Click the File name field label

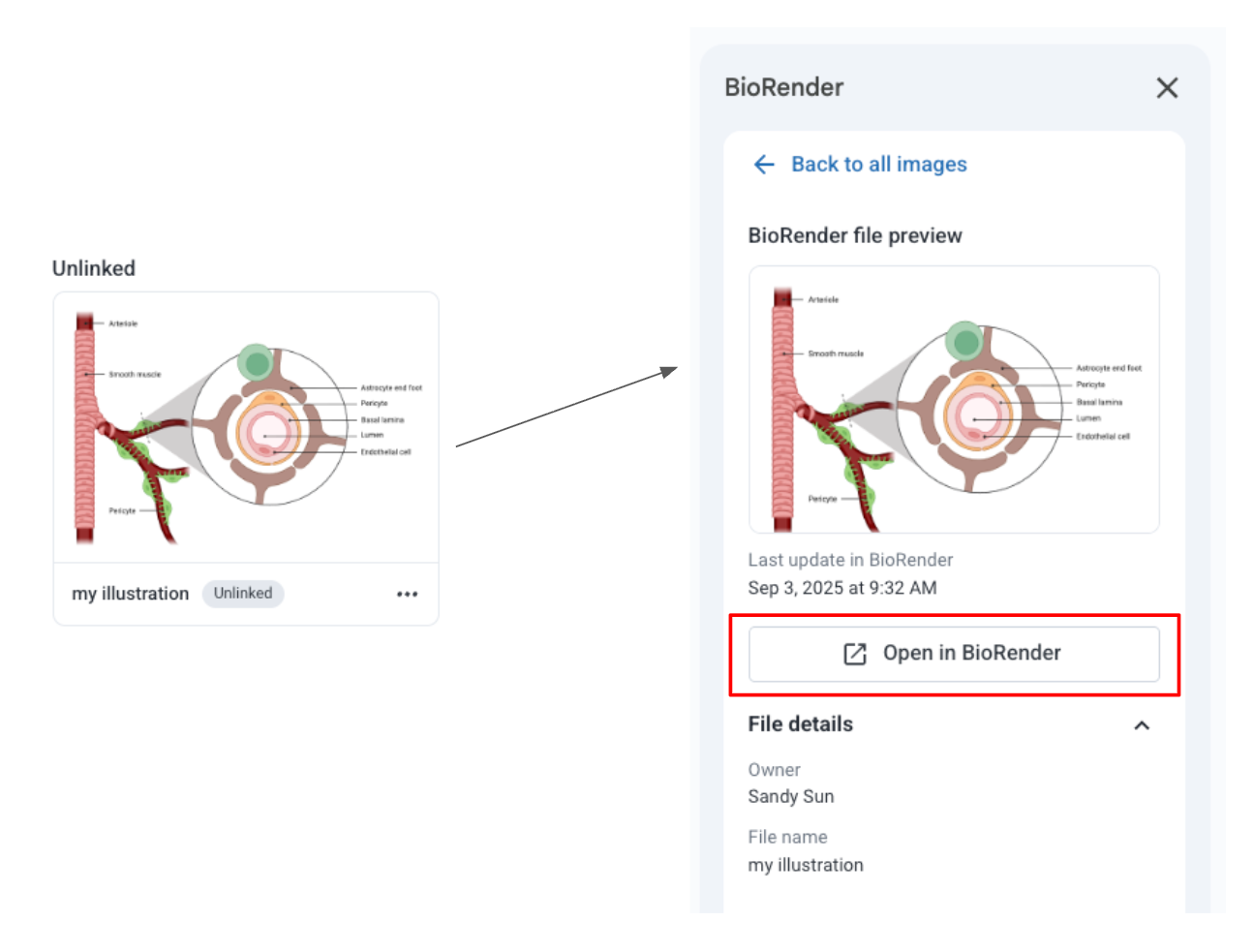point(787,837)
